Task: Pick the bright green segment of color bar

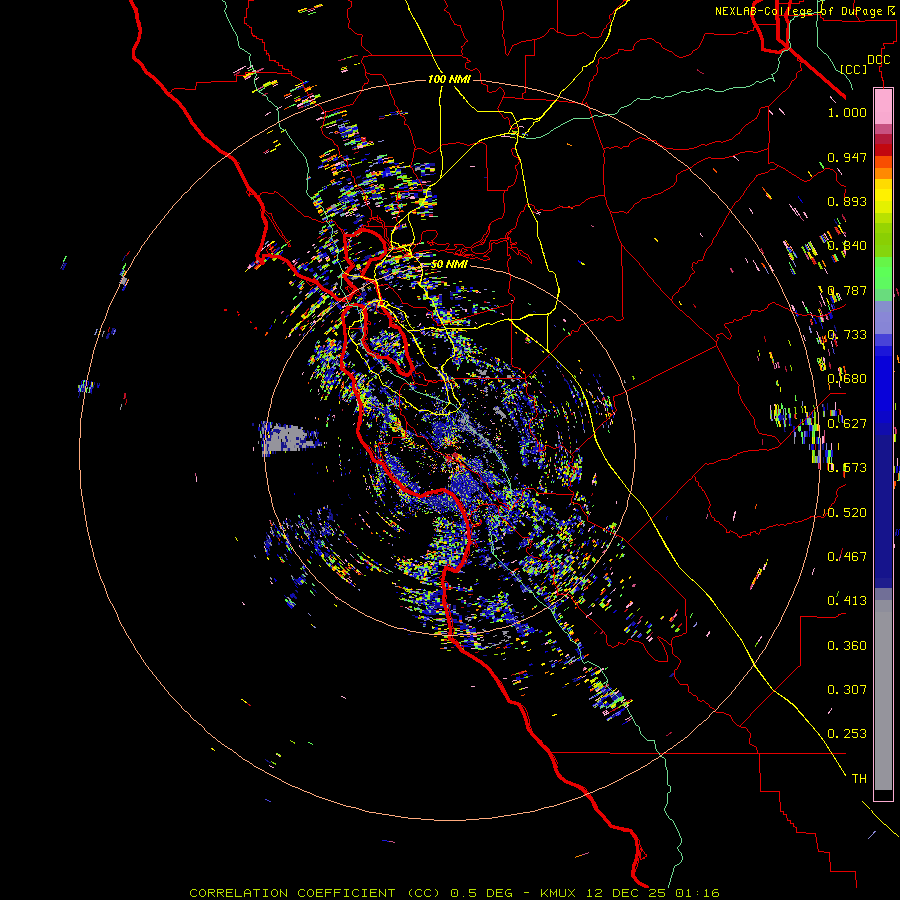Action: coord(883,273)
